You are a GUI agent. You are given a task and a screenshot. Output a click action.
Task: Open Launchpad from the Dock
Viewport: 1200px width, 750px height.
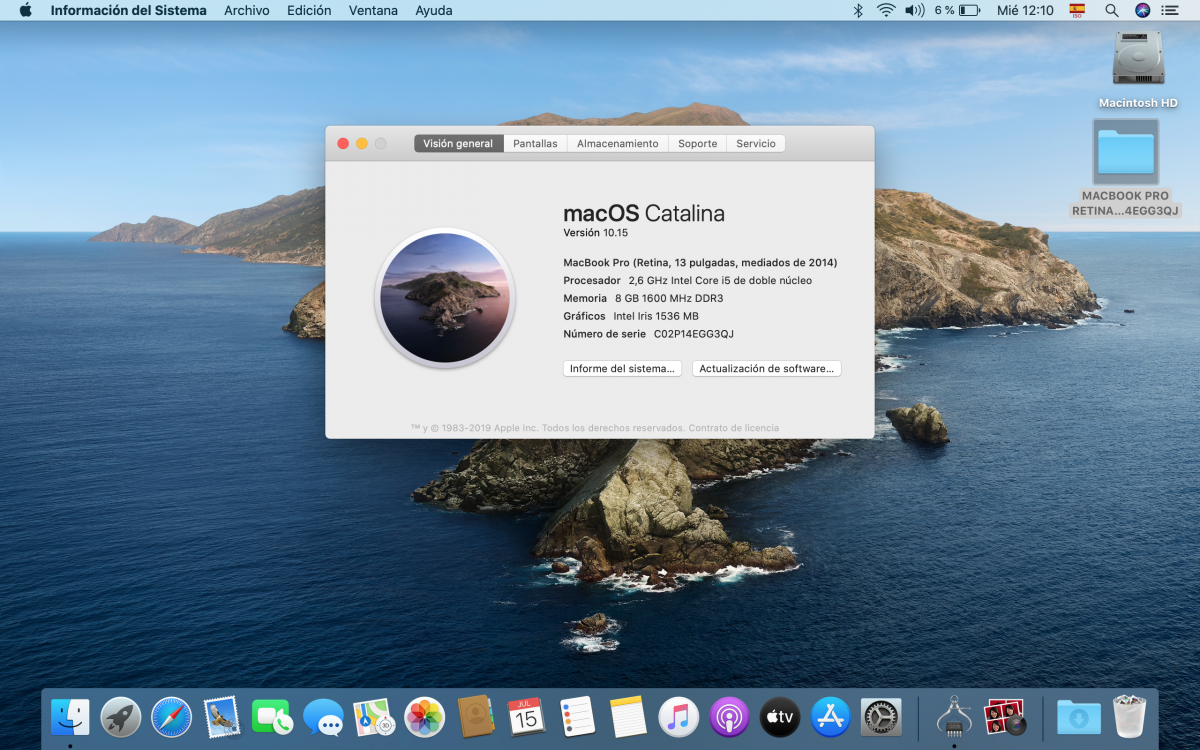pos(121,717)
